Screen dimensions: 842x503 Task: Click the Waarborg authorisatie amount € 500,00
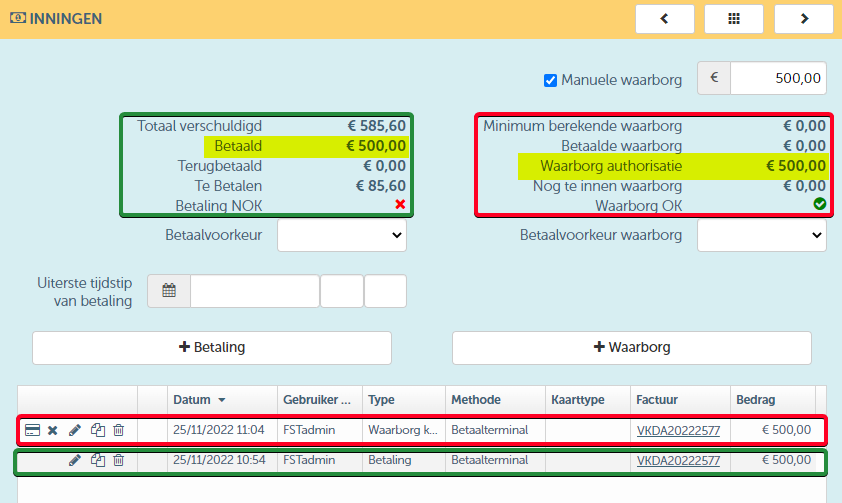pos(796,166)
